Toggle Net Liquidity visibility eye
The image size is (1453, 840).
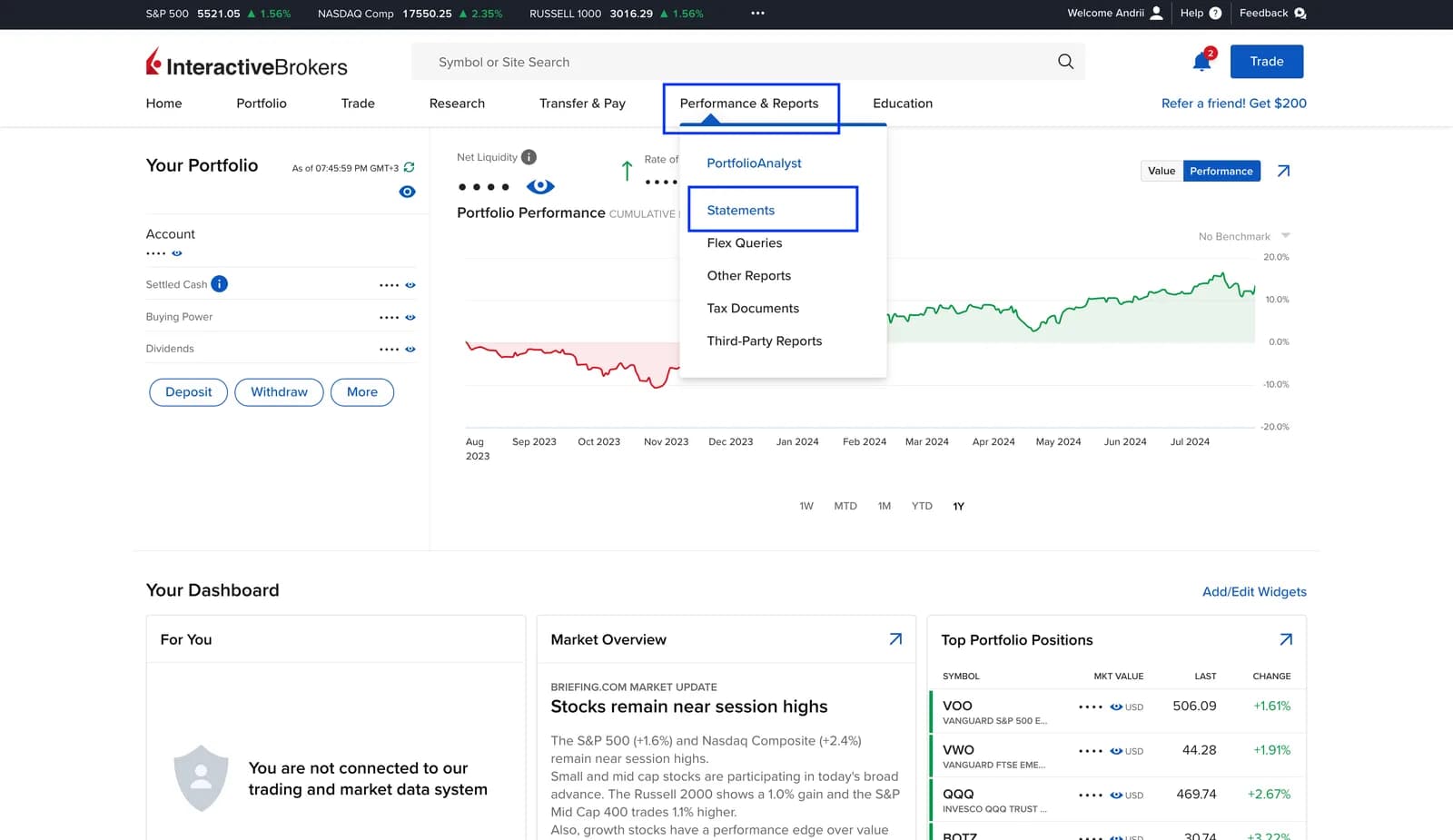[x=540, y=186]
